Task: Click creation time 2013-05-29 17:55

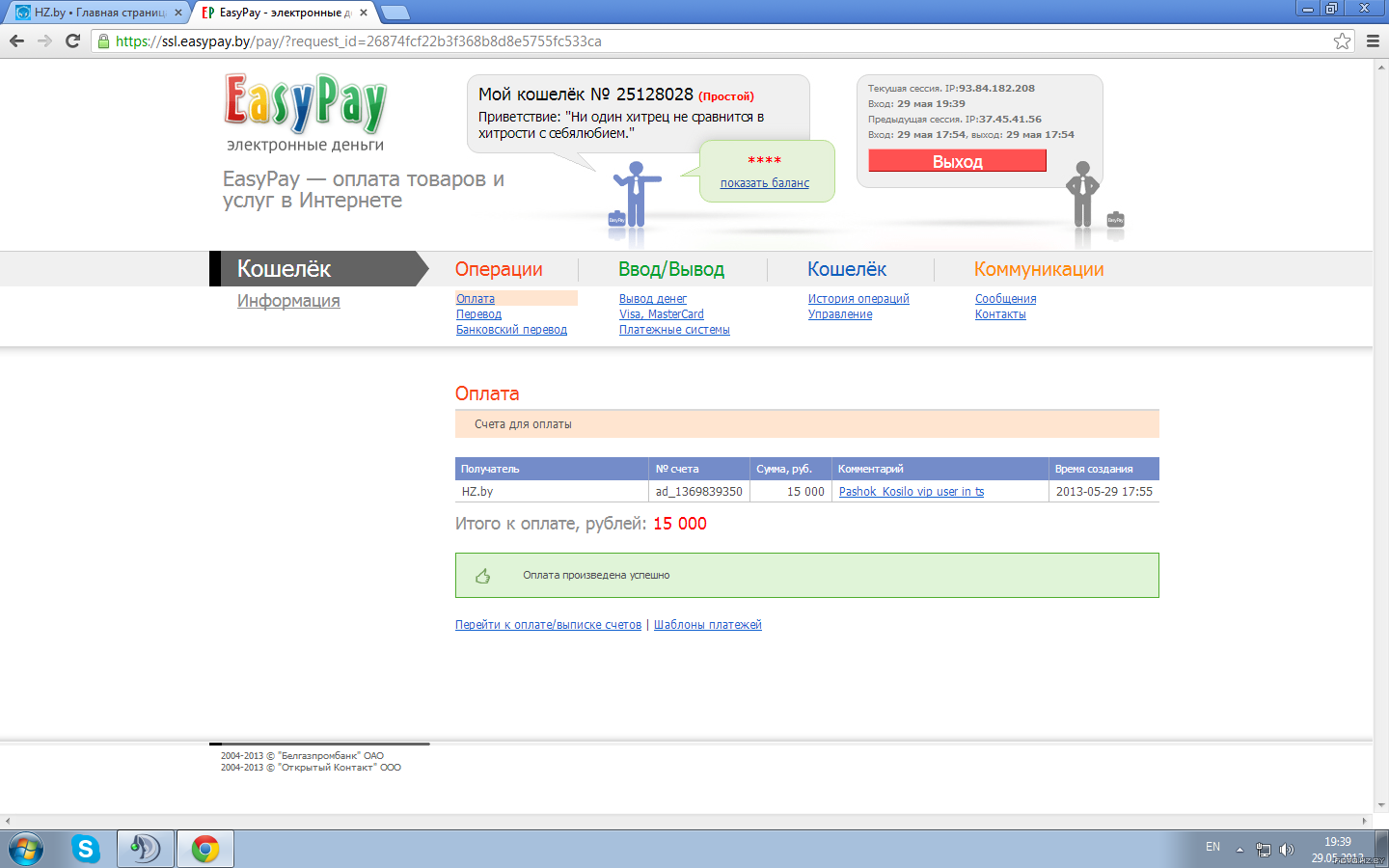Action: [1104, 492]
